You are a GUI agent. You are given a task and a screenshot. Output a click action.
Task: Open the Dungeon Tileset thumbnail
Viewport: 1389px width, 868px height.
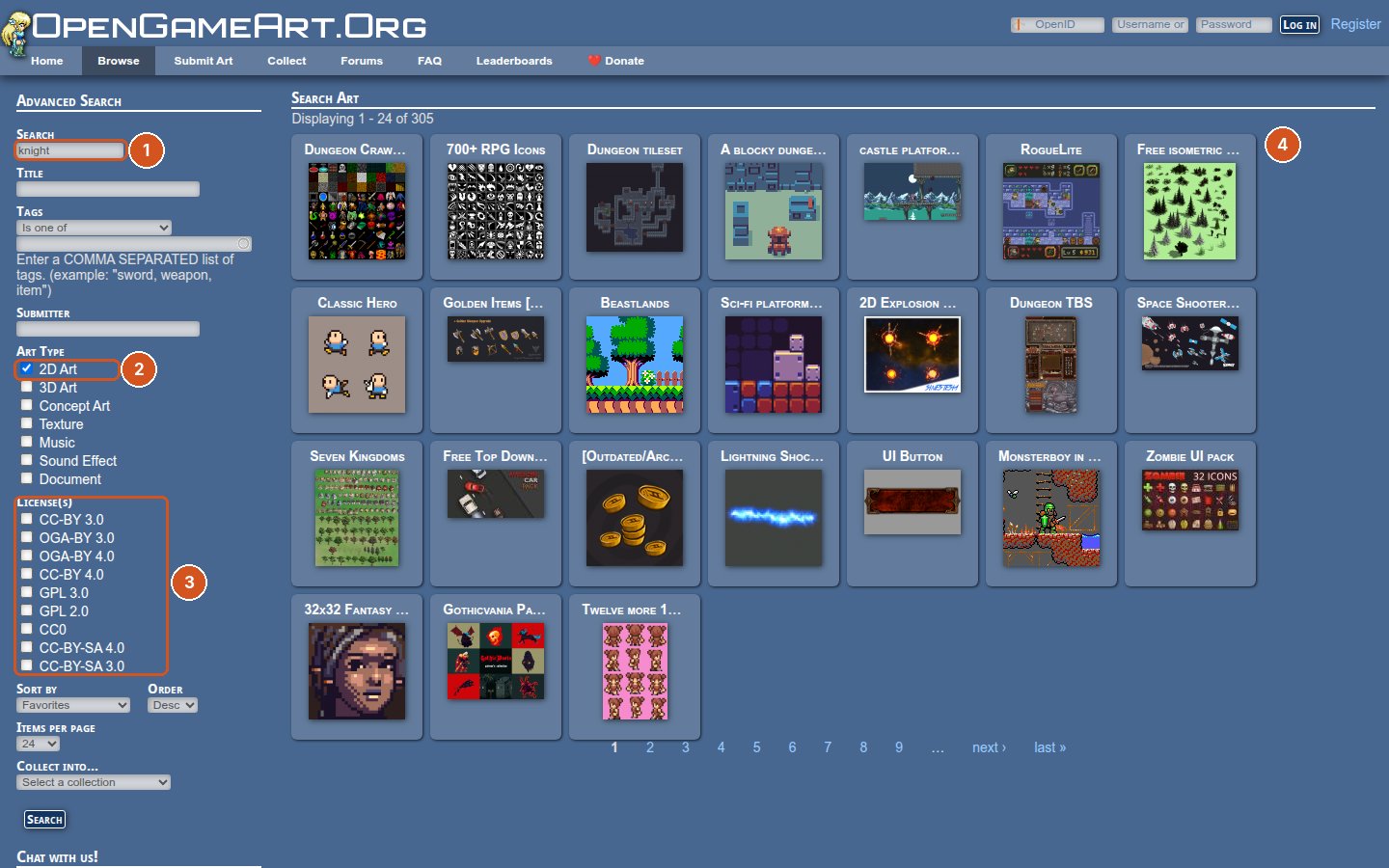coord(635,207)
